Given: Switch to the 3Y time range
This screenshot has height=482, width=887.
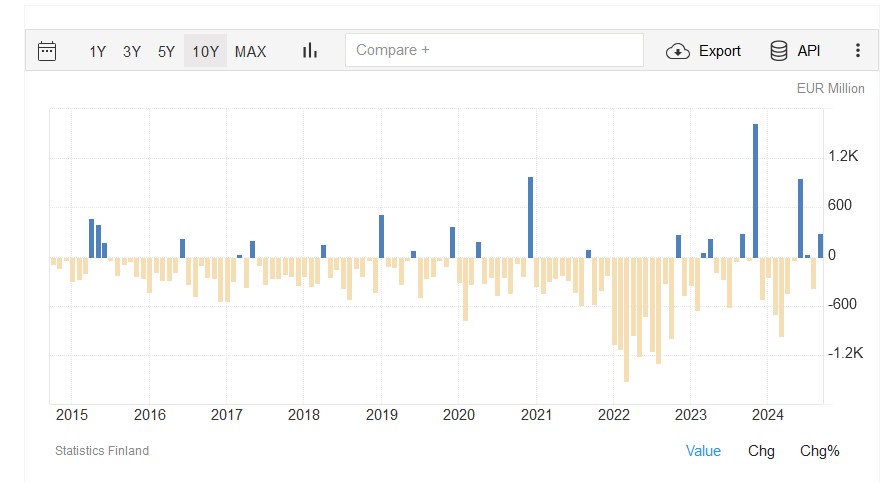Looking at the screenshot, I should click(132, 51).
